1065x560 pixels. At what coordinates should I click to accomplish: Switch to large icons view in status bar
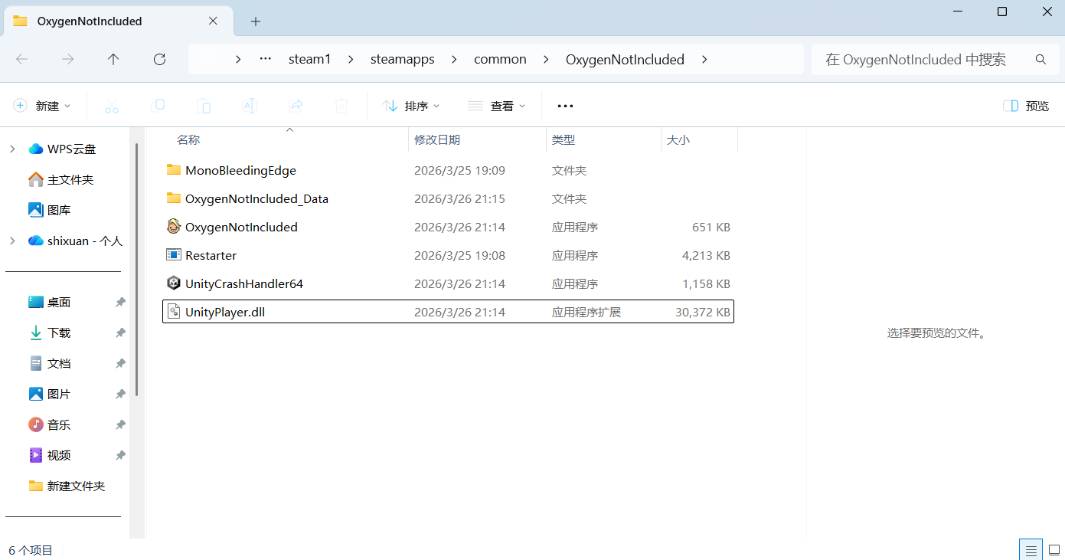pos(1053,551)
